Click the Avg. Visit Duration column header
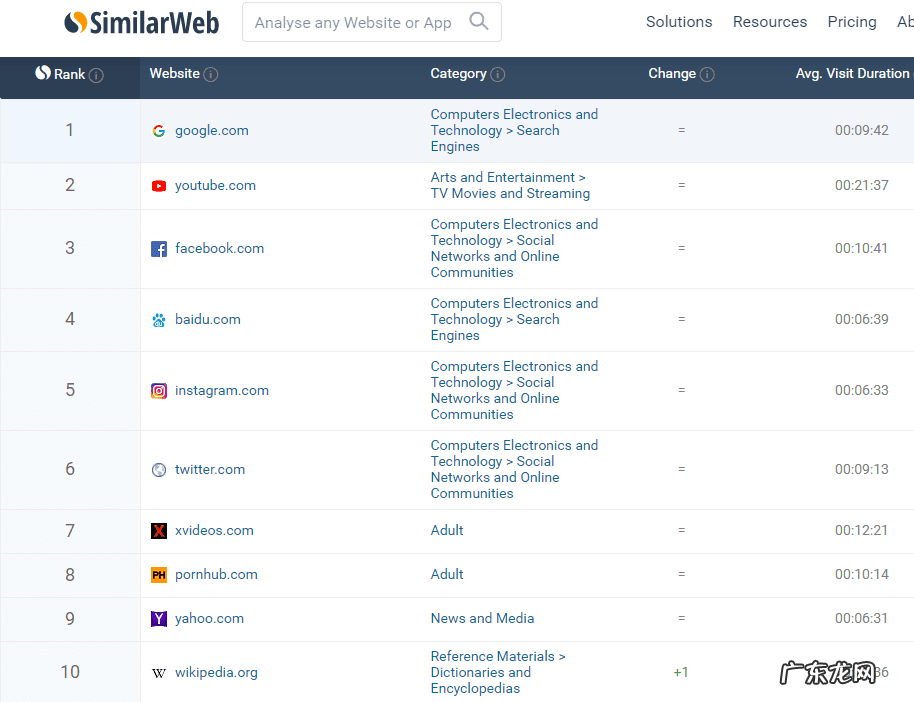 852,73
